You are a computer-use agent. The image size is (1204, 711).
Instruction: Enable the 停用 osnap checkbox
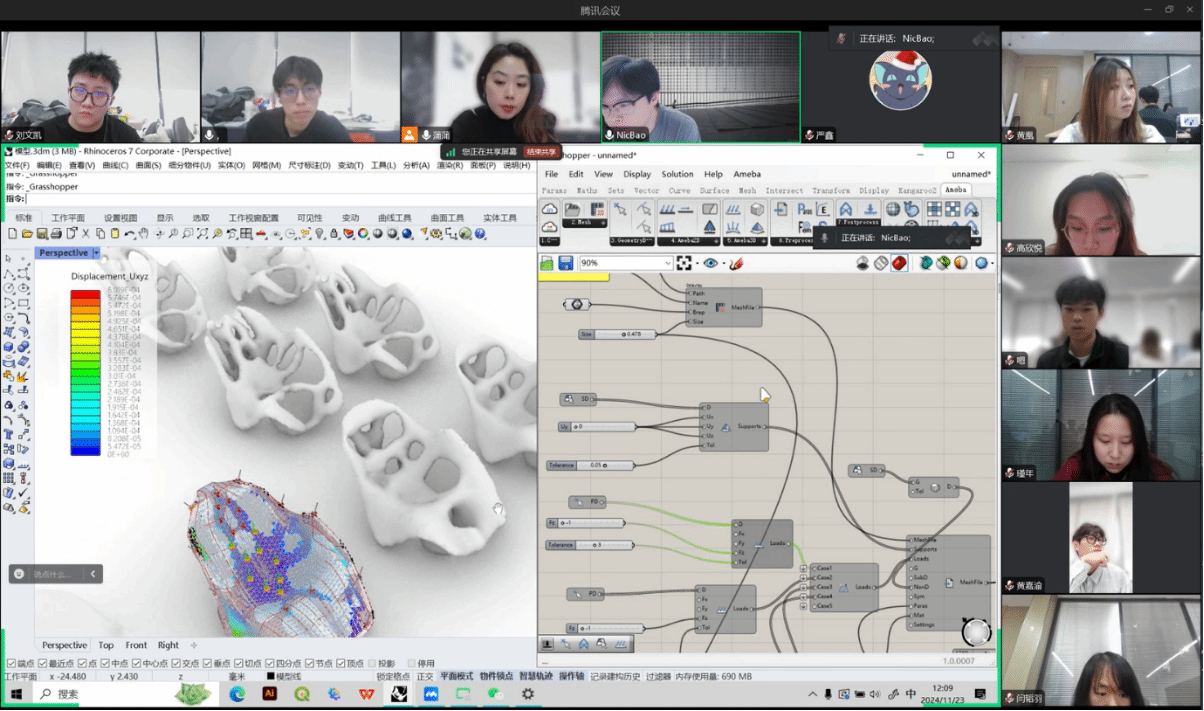[x=412, y=663]
